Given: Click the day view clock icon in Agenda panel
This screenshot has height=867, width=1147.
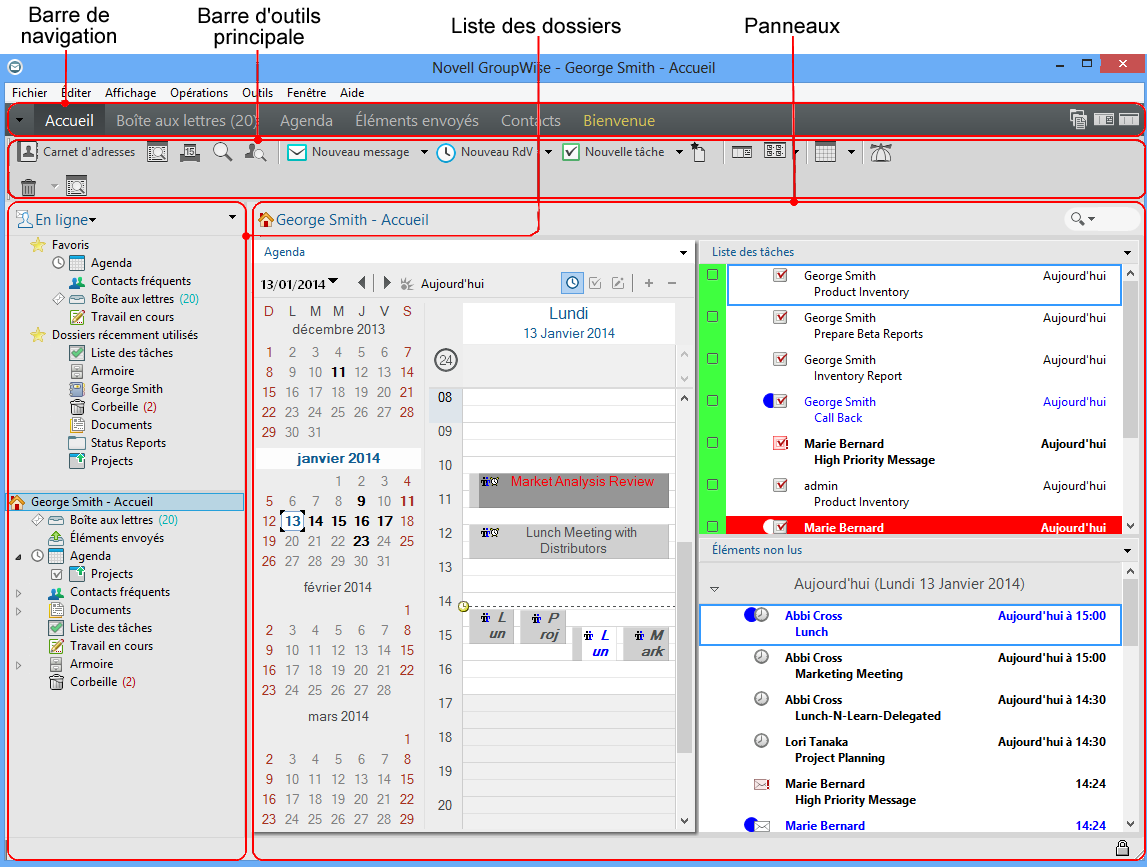Looking at the screenshot, I should click(x=572, y=283).
